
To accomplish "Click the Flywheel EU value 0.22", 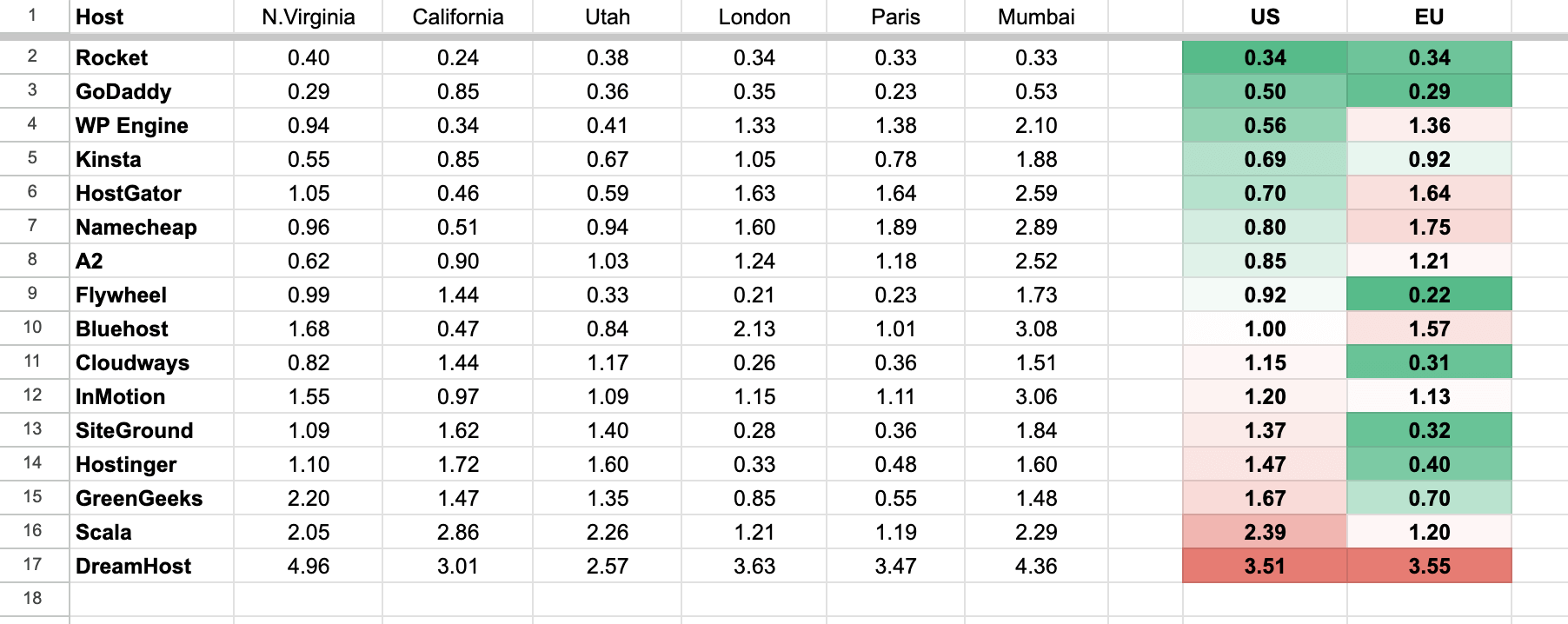I will pos(1429,295).
